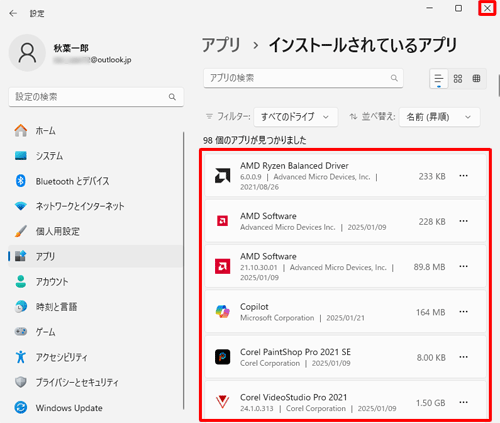Image resolution: width=500 pixels, height=423 pixels.
Task: Open アカウント settings
Action: pyautogui.click(x=95, y=282)
